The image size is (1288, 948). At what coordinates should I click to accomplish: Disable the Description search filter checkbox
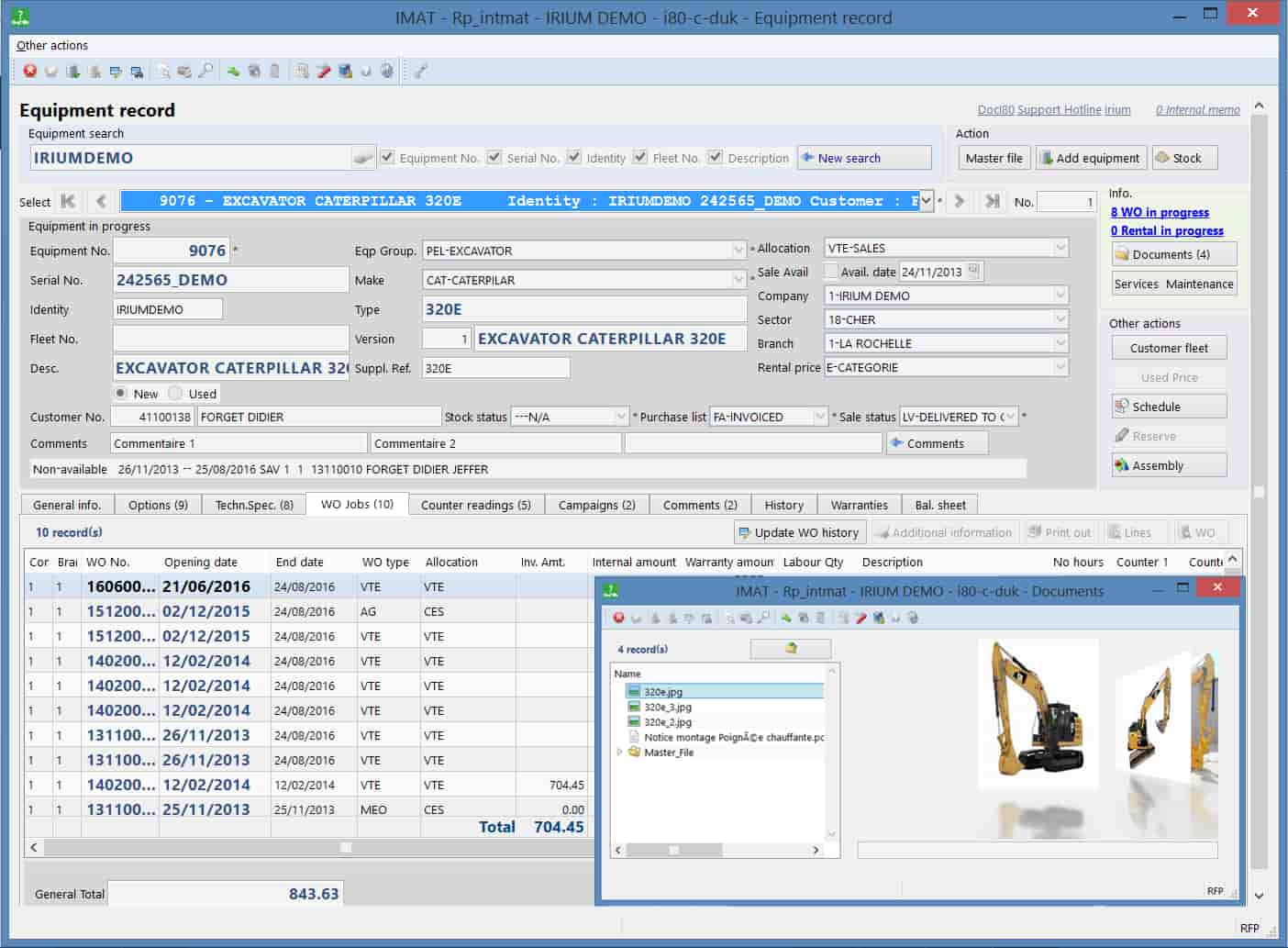point(715,156)
